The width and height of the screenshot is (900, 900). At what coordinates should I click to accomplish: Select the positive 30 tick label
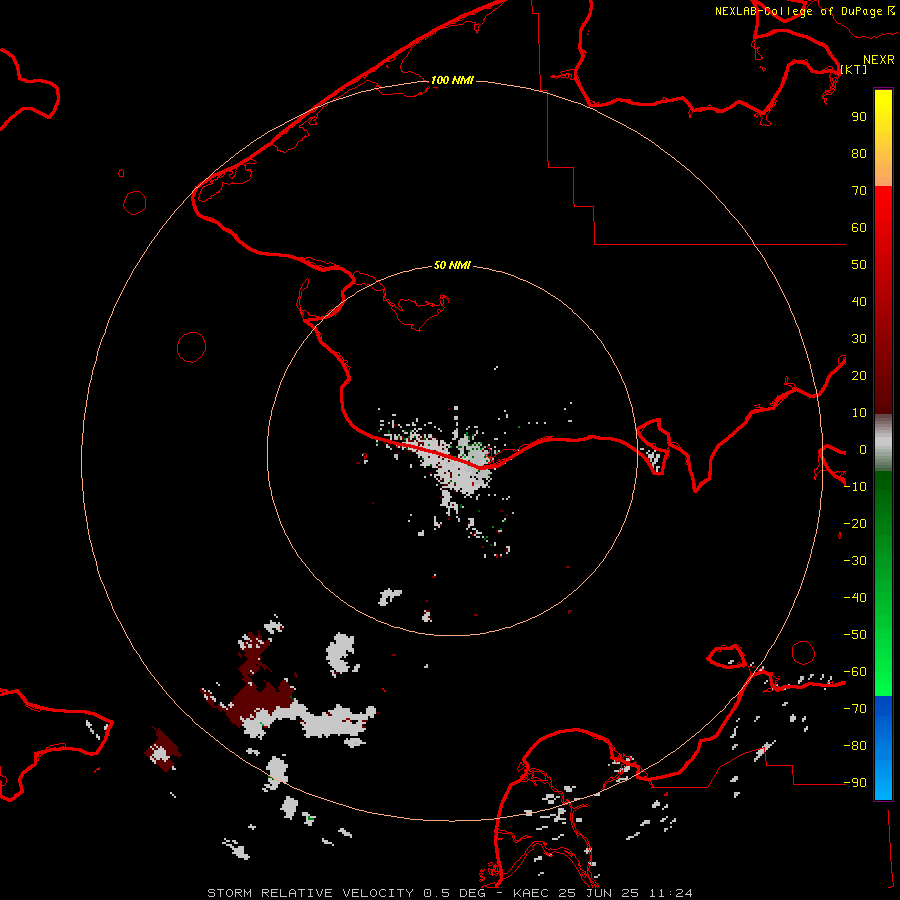pos(859,339)
